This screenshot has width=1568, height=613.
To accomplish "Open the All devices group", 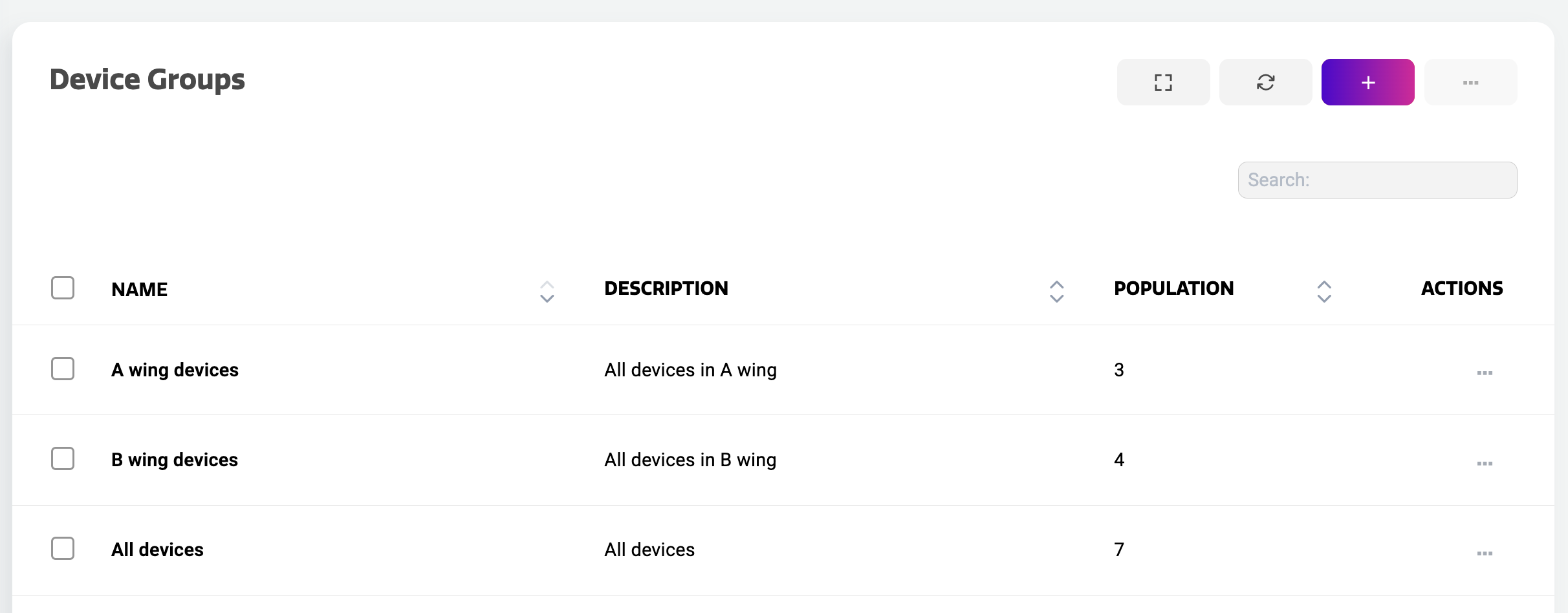I will [x=157, y=549].
